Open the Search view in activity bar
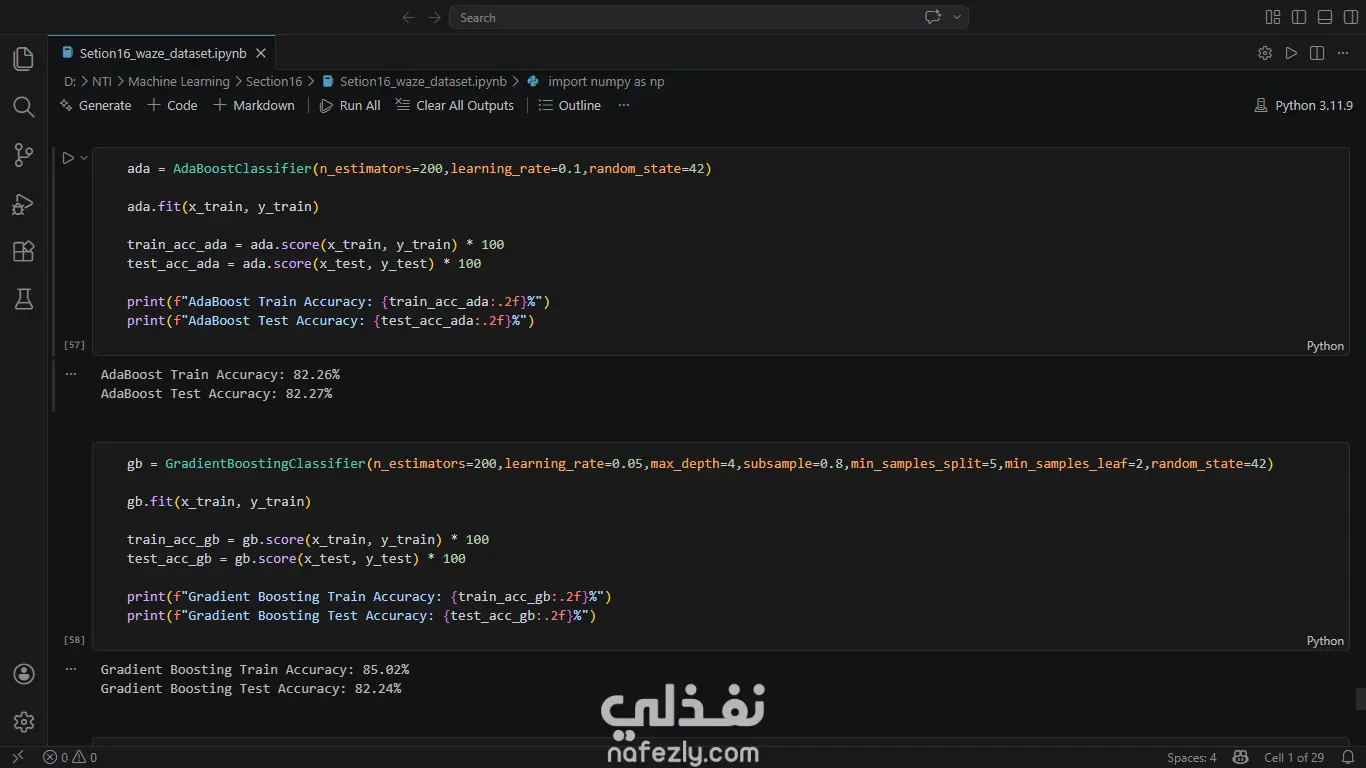Viewport: 1366px width, 768px height. pos(23,107)
